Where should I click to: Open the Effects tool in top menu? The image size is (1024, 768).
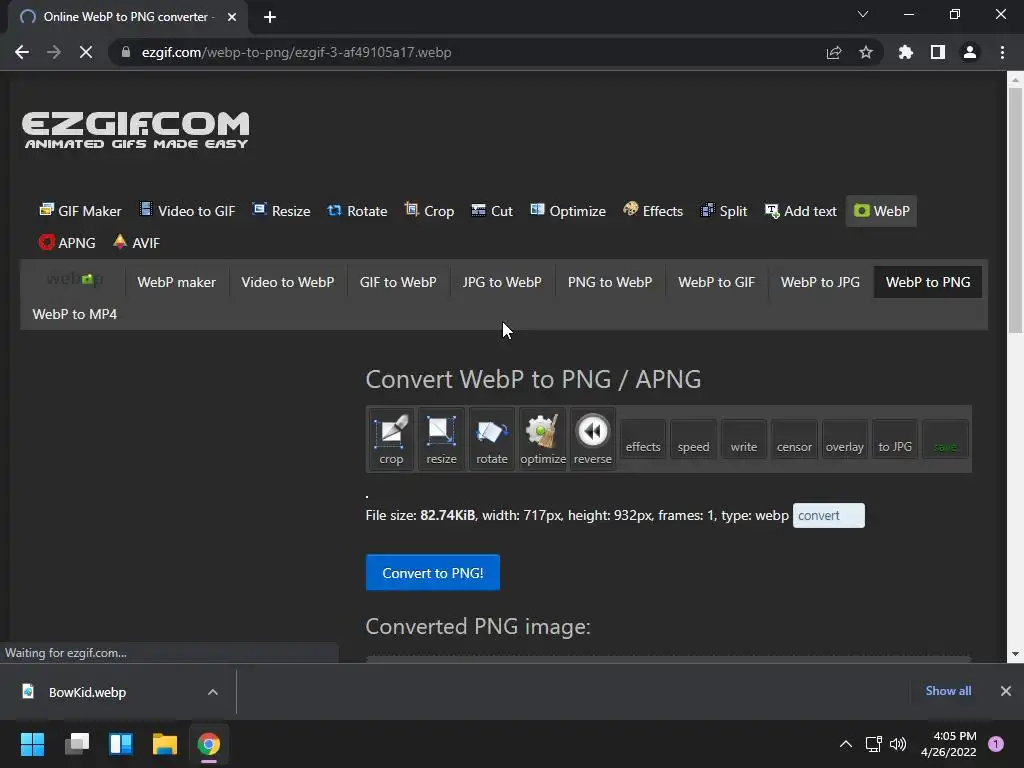tap(653, 211)
